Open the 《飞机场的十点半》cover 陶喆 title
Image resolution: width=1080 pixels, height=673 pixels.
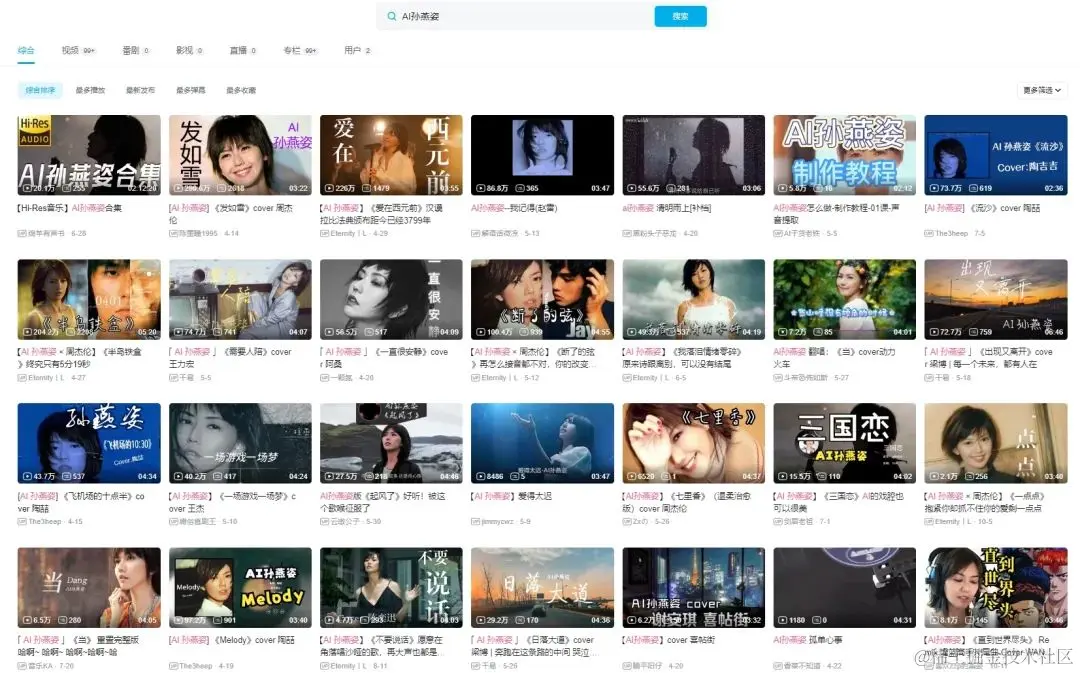click(81, 502)
